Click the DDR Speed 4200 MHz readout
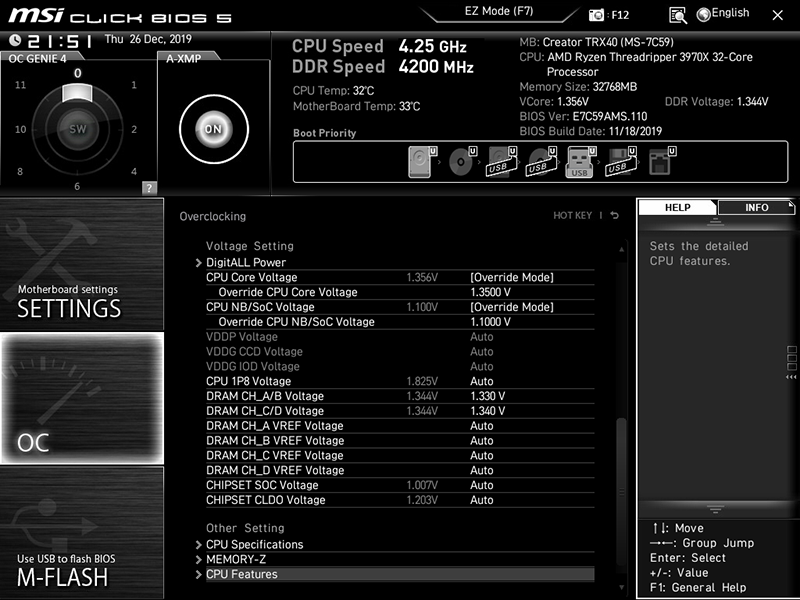The height and width of the screenshot is (600, 800). pyautogui.click(x=383, y=67)
